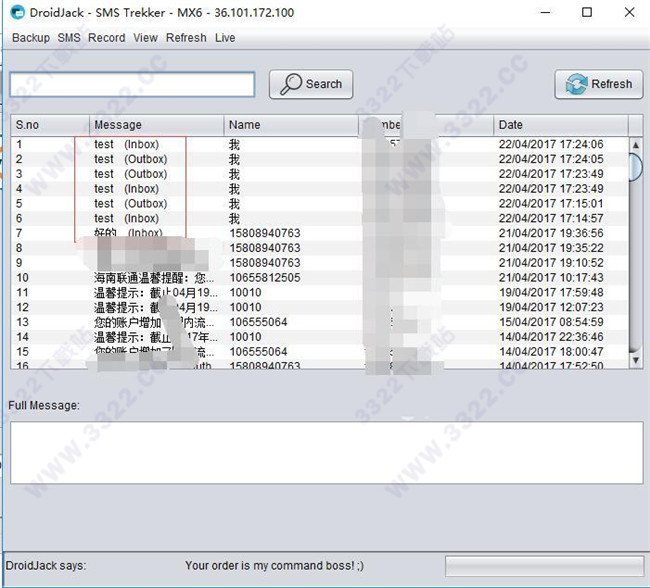Minimize the DroidJack window
This screenshot has height=588, width=650.
click(x=546, y=12)
